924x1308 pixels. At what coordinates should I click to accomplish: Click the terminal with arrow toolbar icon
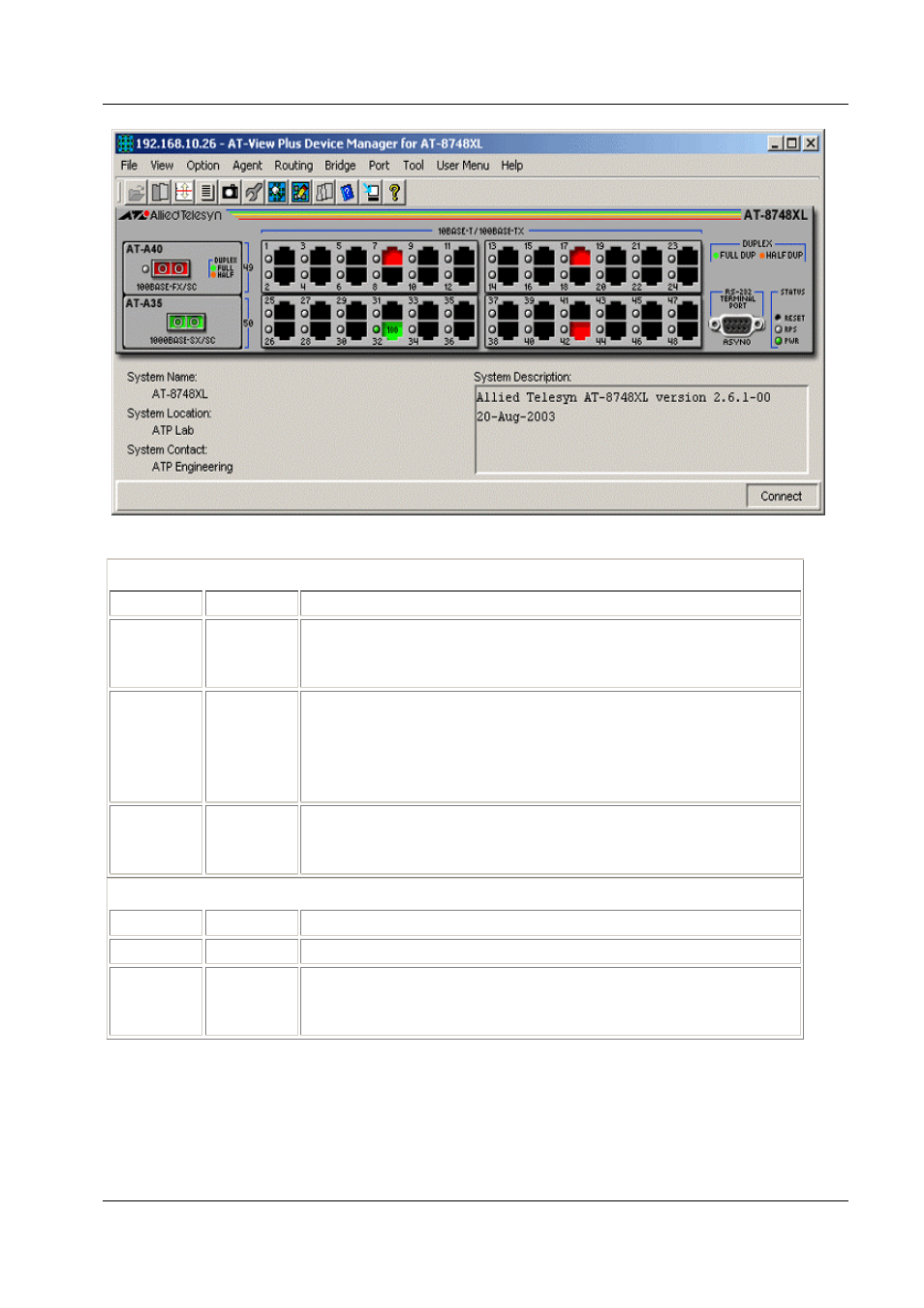[371, 192]
